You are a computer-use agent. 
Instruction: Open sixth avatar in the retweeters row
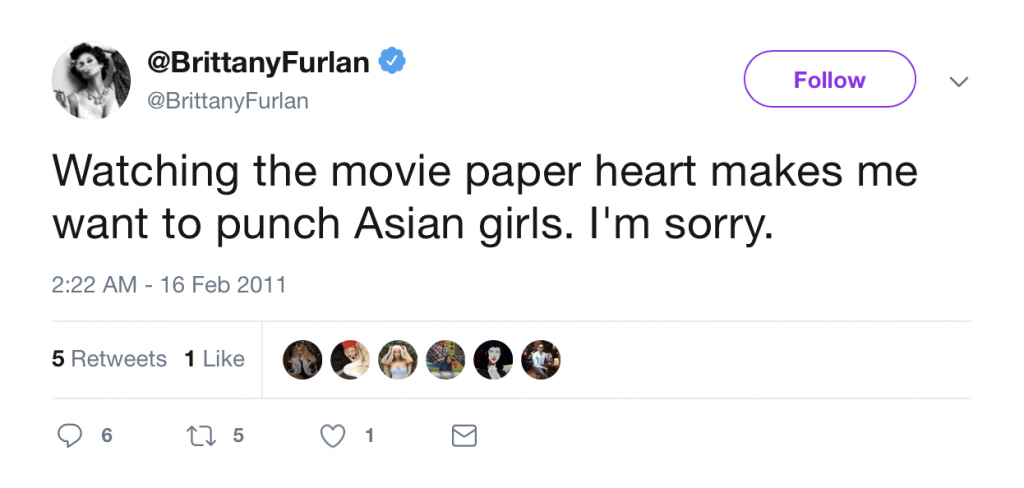(541, 359)
